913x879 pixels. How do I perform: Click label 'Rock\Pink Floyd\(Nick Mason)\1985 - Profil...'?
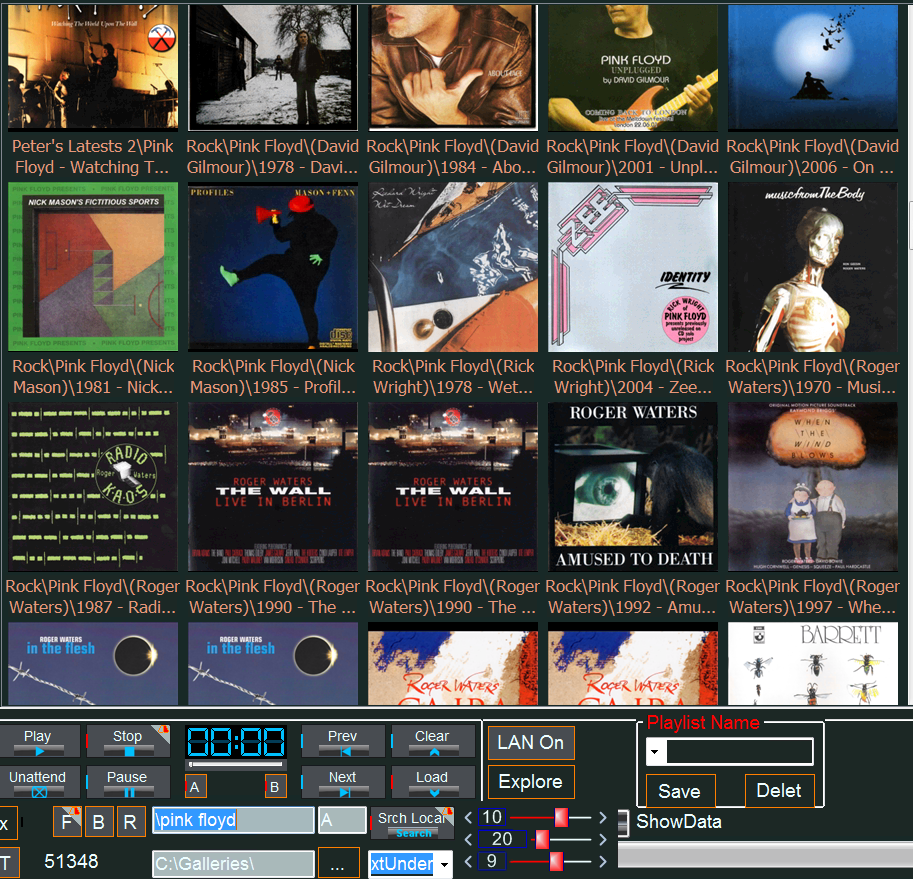pos(273,377)
